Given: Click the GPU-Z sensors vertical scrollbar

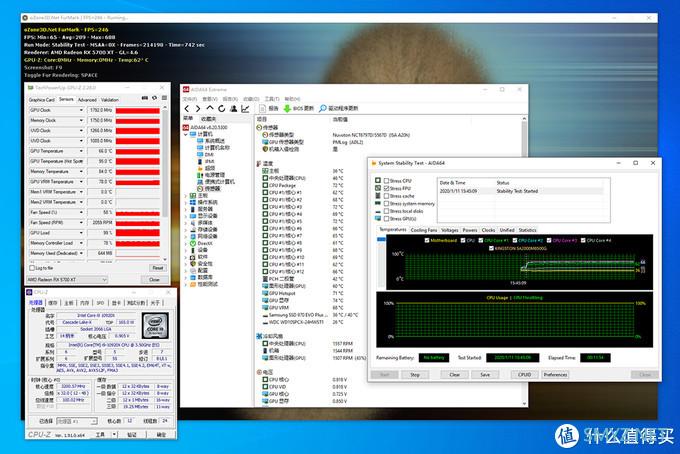Looking at the screenshot, I should point(165,182).
